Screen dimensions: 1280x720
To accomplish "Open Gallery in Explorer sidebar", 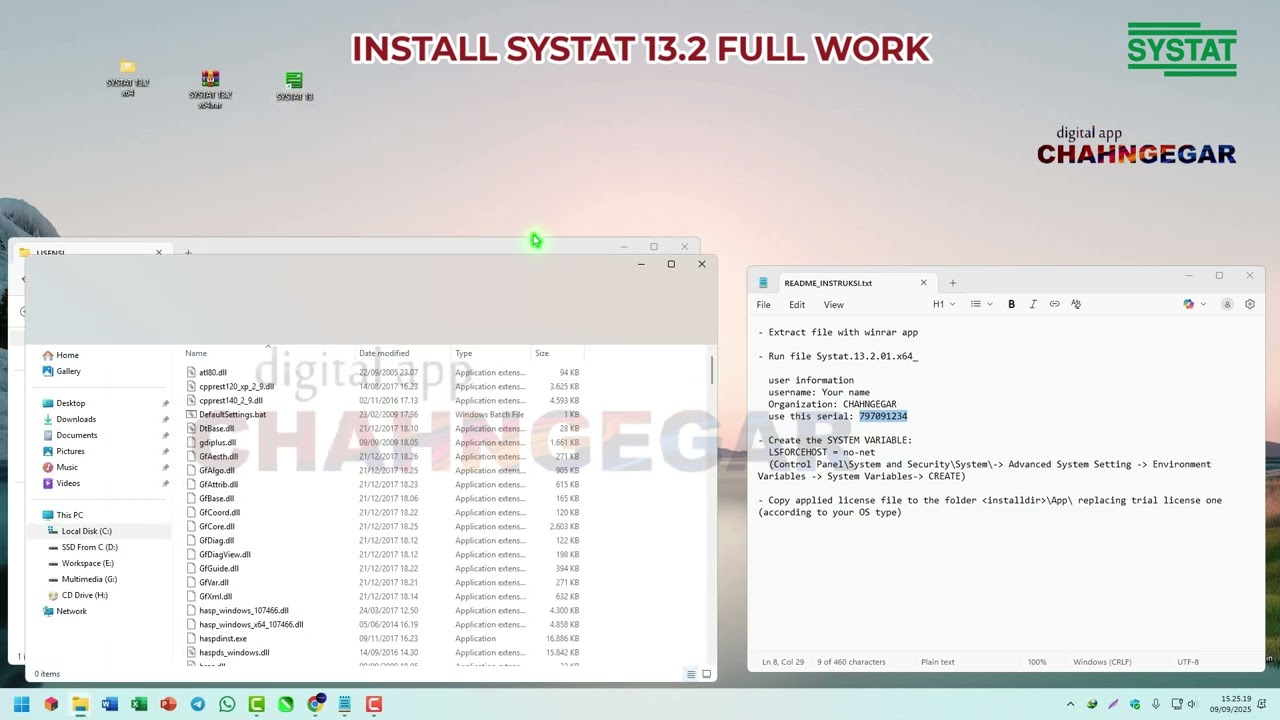I will [x=69, y=371].
